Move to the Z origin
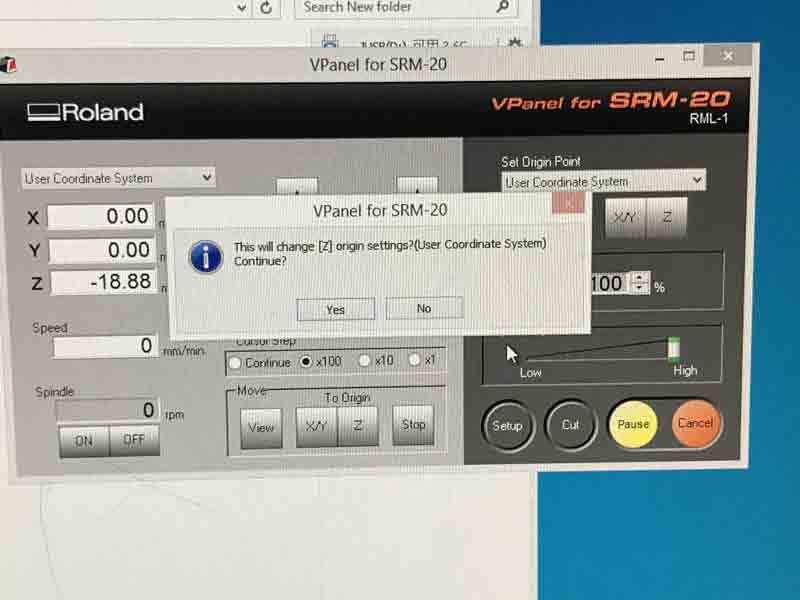 (x=358, y=425)
